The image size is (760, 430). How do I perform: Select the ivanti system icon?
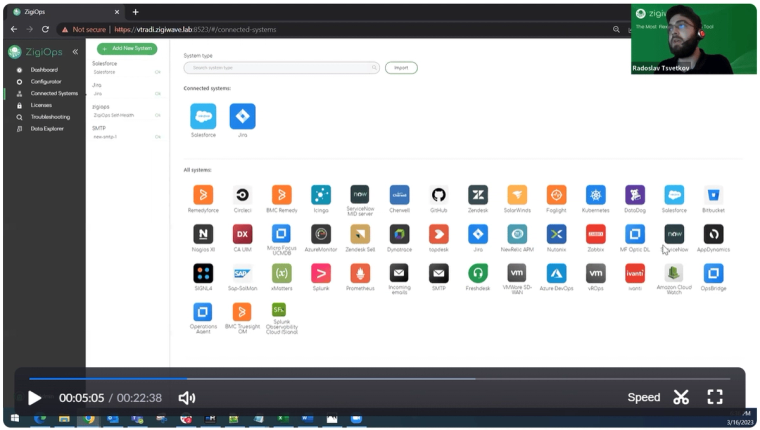(635, 273)
